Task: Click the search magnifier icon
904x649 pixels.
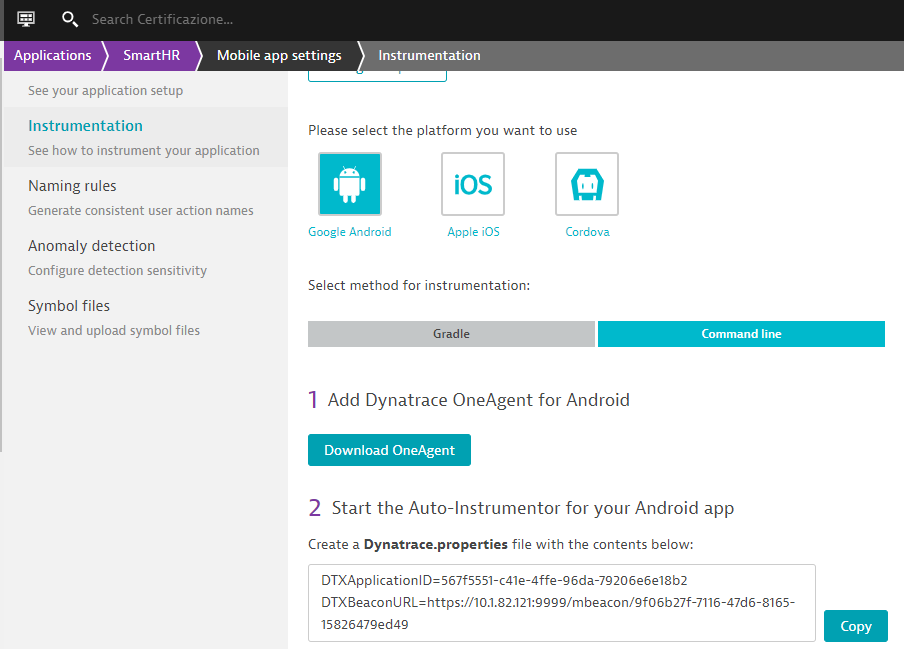Action: [69, 19]
